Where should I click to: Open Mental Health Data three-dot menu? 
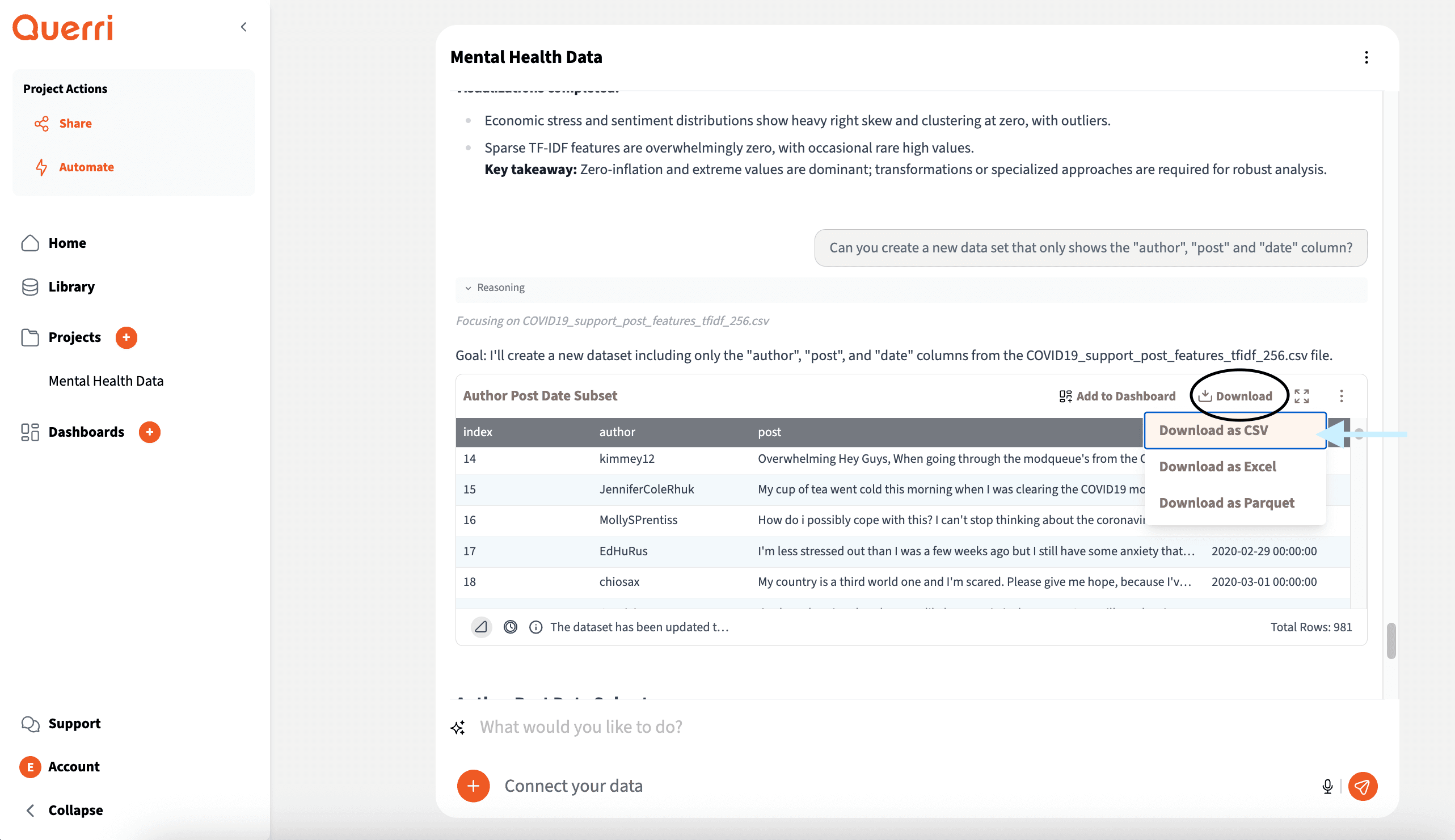tap(1366, 57)
